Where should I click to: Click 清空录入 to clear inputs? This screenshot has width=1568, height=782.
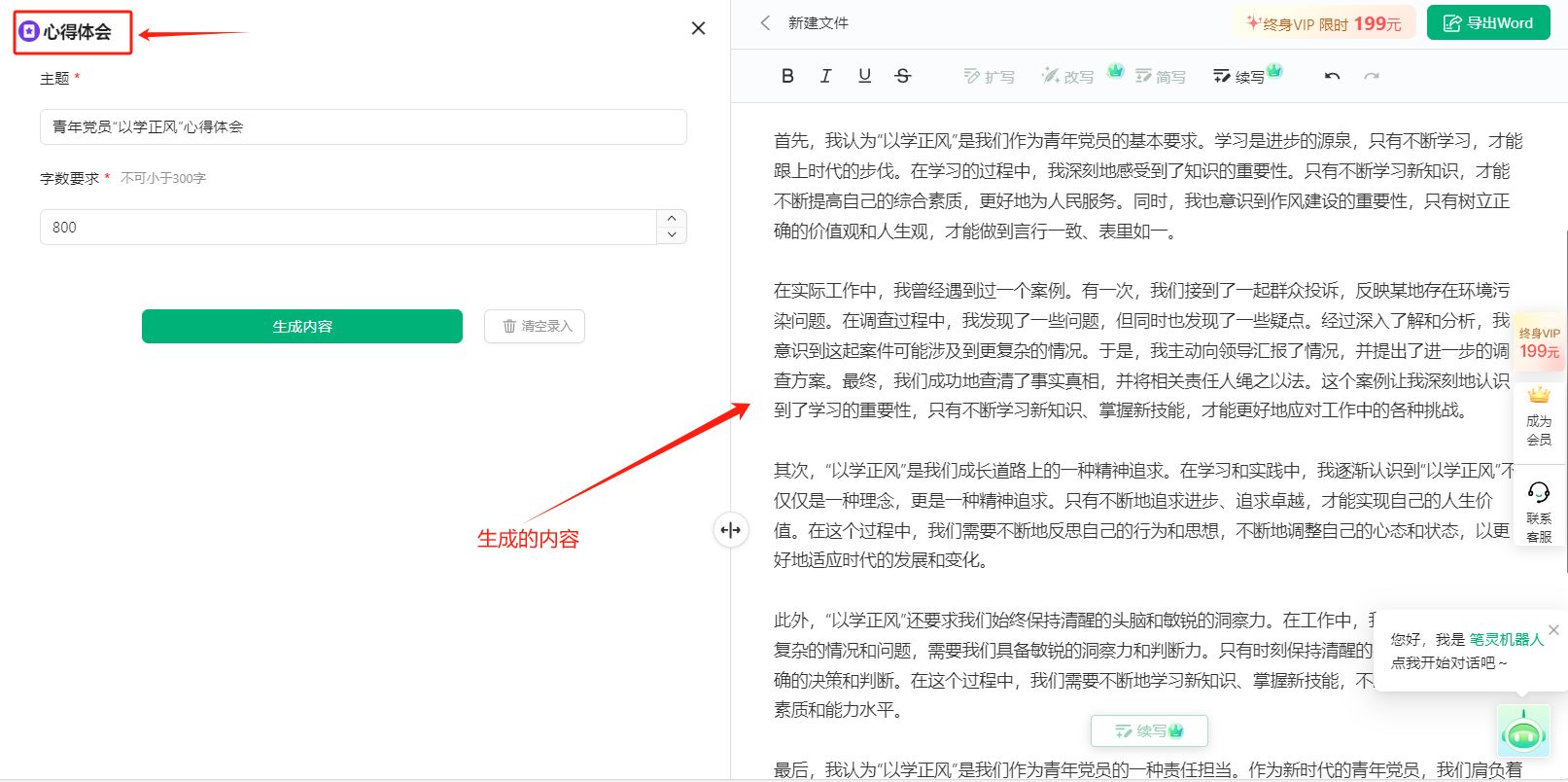point(535,327)
